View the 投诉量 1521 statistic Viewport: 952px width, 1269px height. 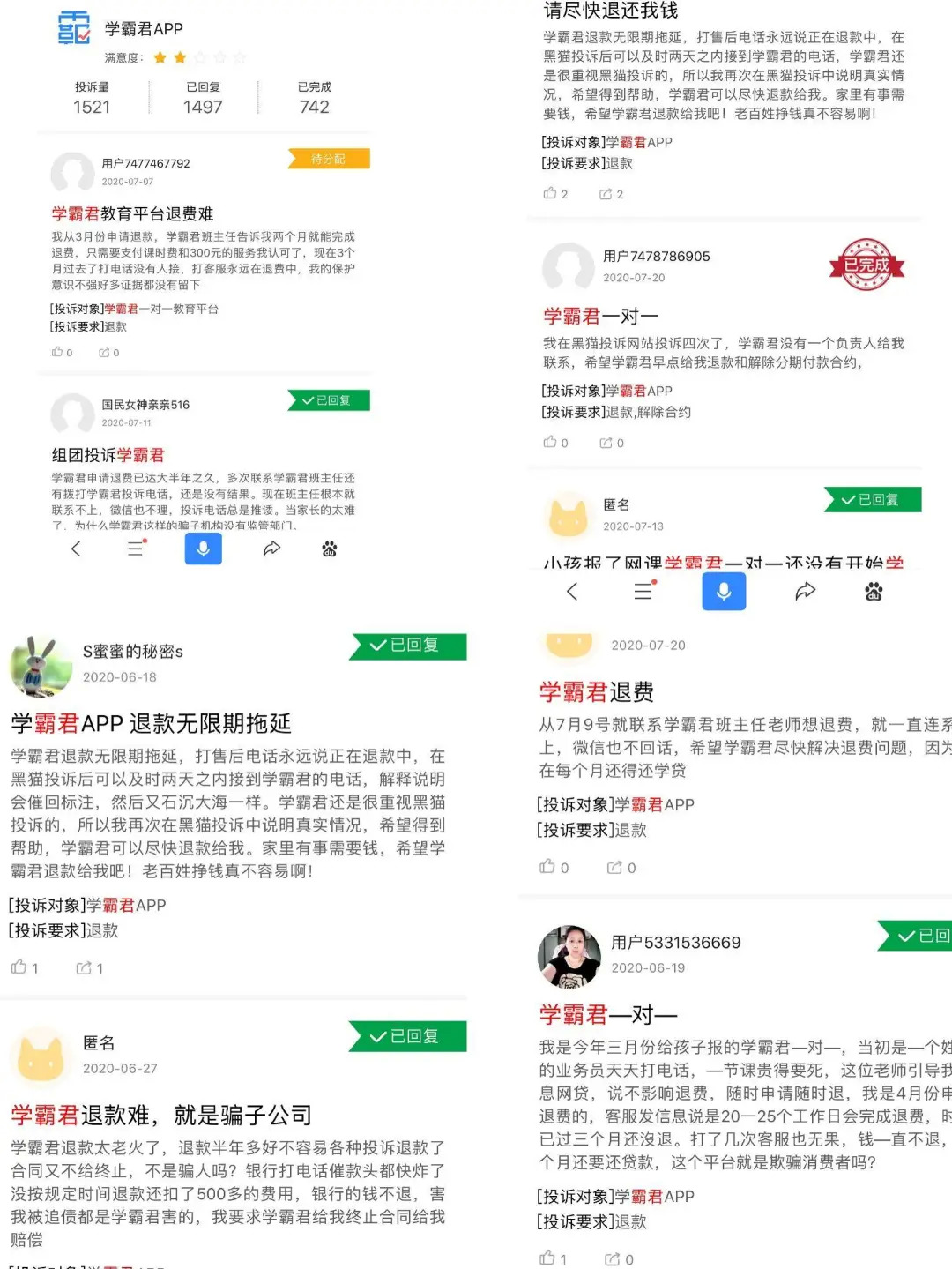(x=92, y=98)
